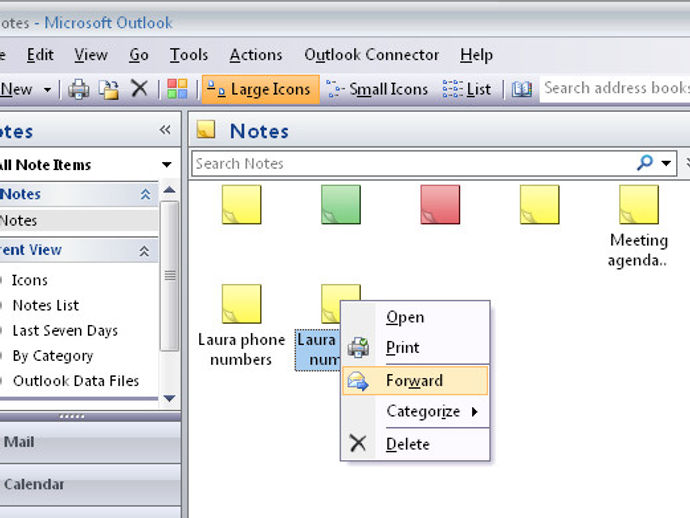Collapse the My Notes section header

(145, 195)
